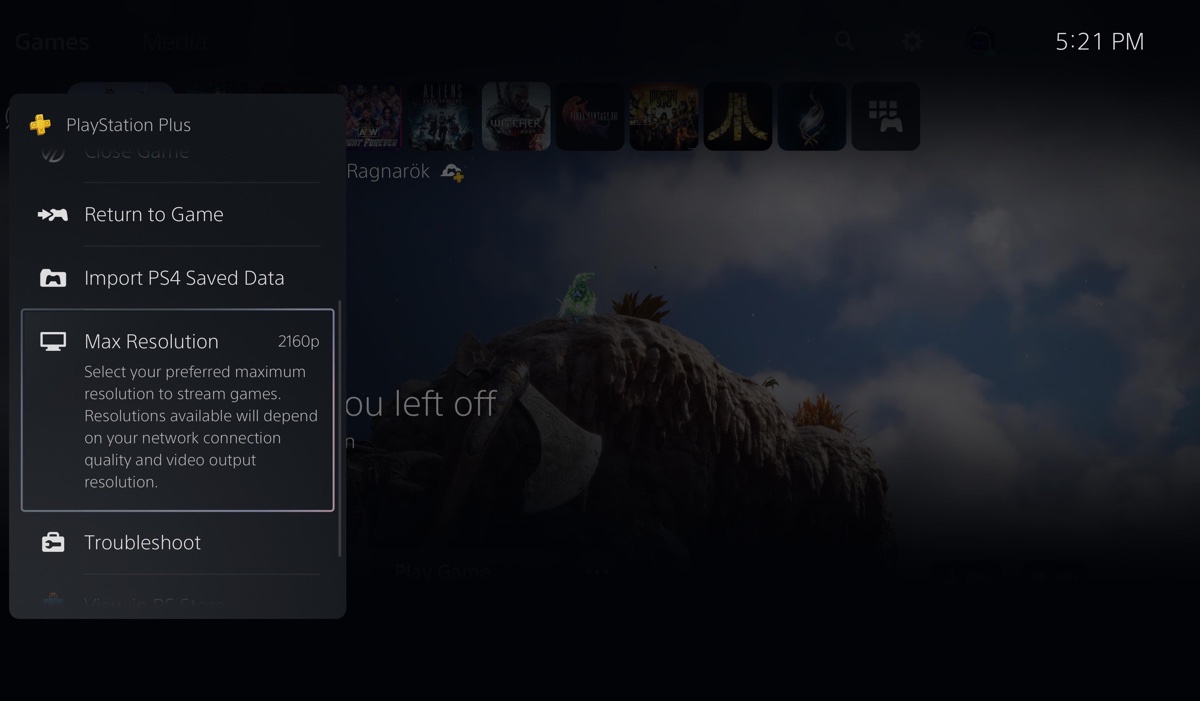Click the 2160p resolution value
The width and height of the screenshot is (1200, 701).
298,342
